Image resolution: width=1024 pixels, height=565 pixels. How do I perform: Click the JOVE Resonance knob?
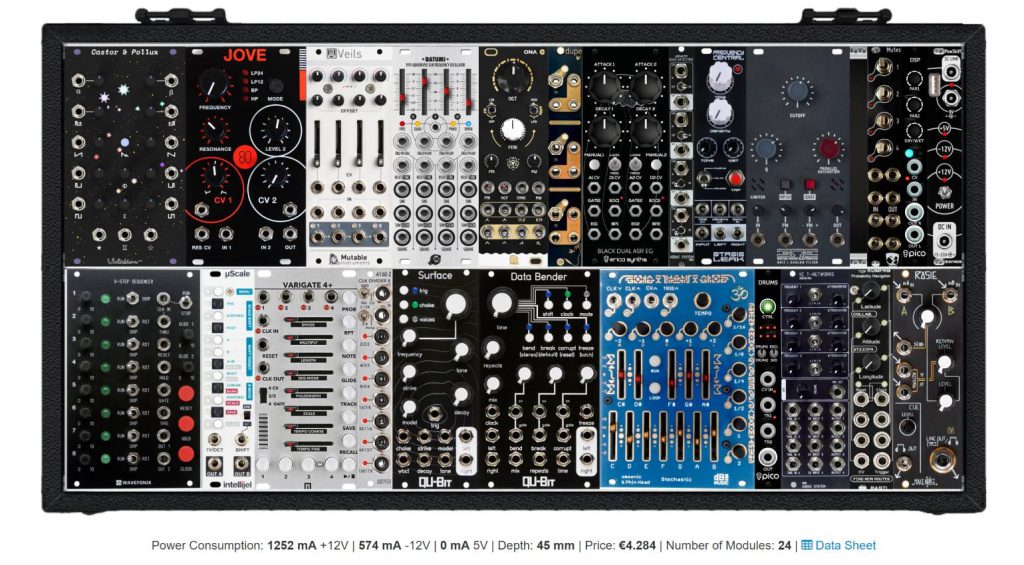click(x=215, y=131)
